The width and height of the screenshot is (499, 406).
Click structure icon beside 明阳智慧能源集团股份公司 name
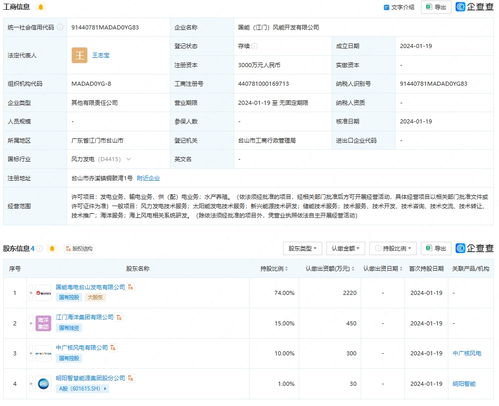(x=131, y=378)
